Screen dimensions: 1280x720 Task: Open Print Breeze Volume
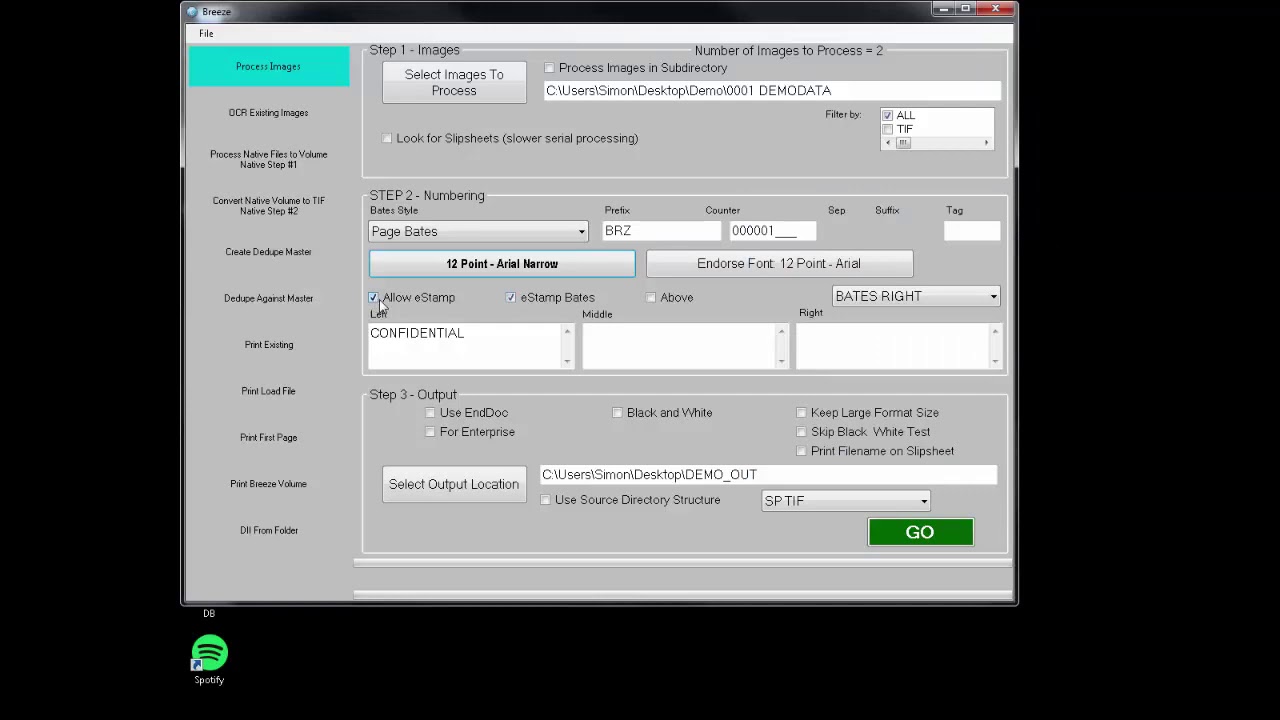click(x=269, y=484)
